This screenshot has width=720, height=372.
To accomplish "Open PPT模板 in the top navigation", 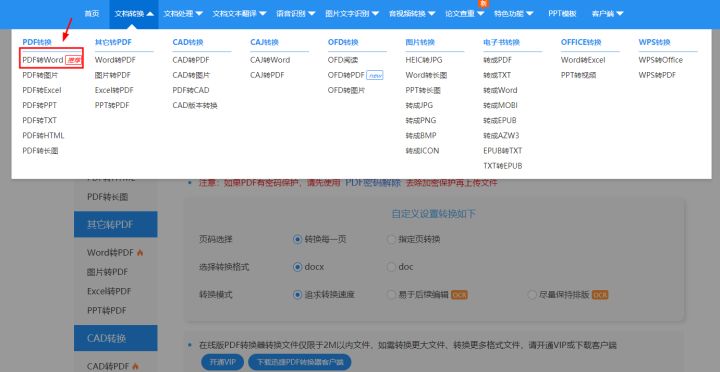I will pos(562,14).
